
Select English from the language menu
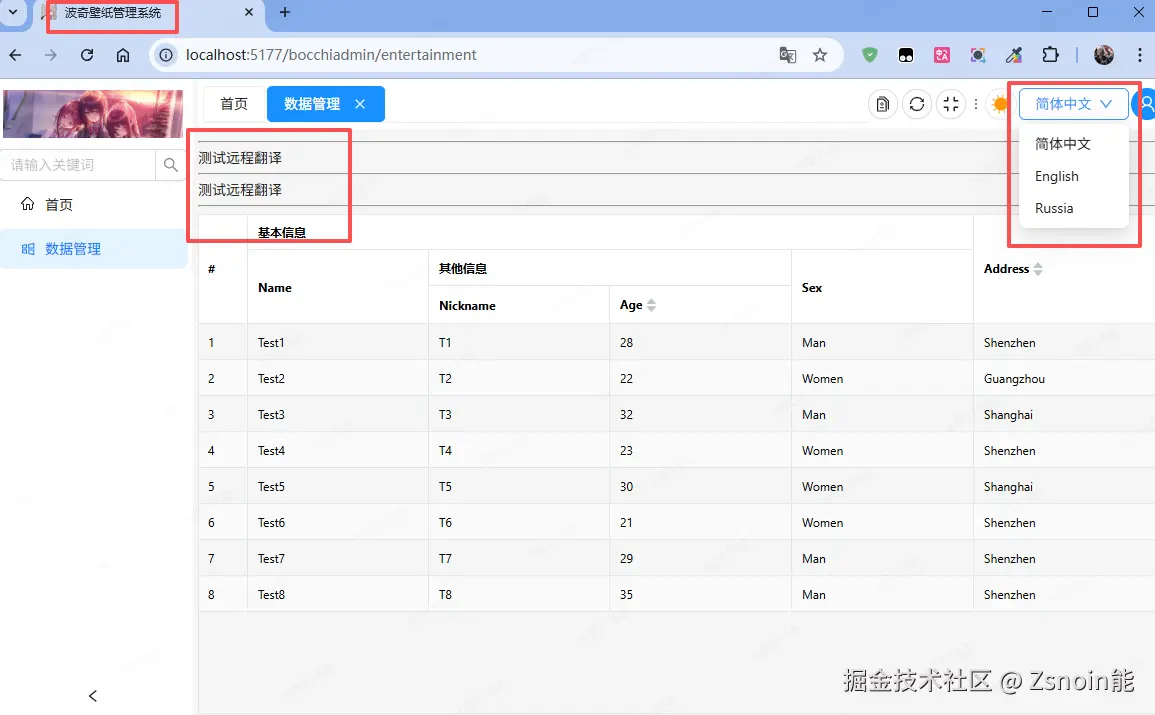1057,176
